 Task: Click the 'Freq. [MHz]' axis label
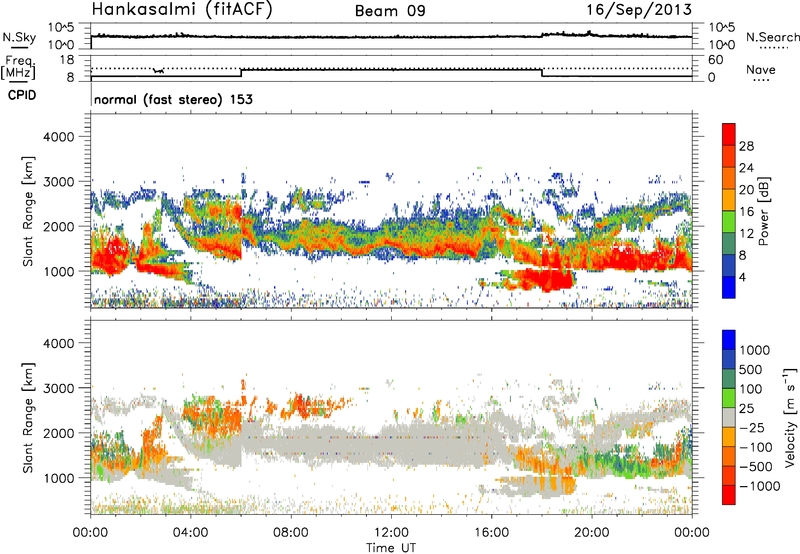(x=19, y=67)
